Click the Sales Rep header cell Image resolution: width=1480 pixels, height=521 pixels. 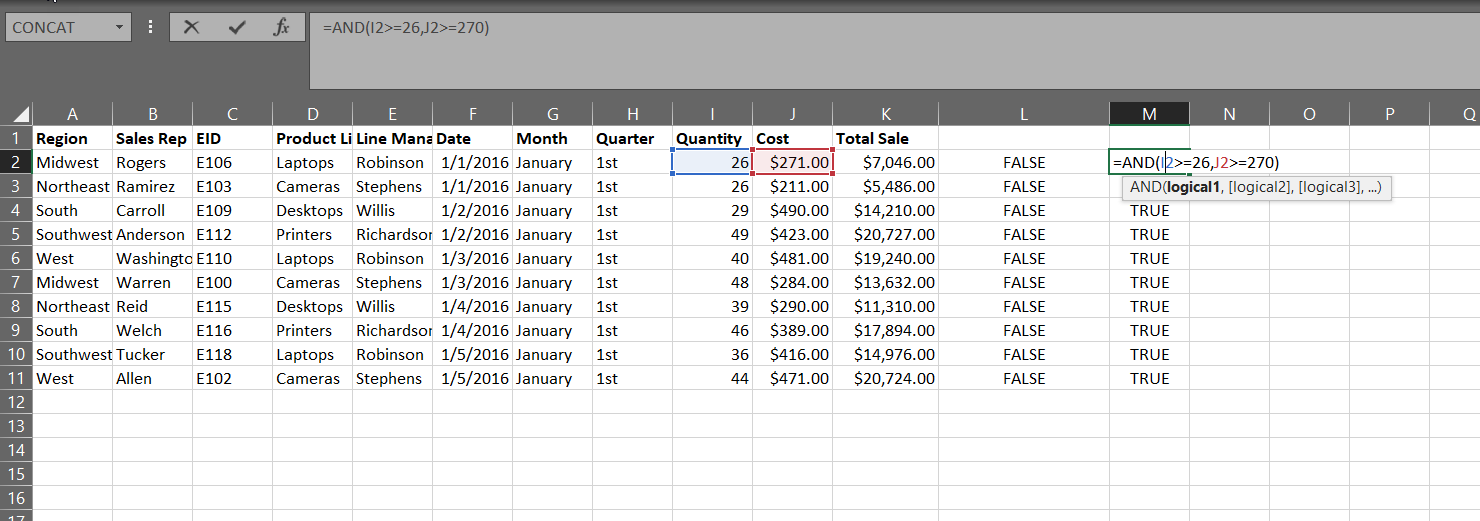coord(152,139)
